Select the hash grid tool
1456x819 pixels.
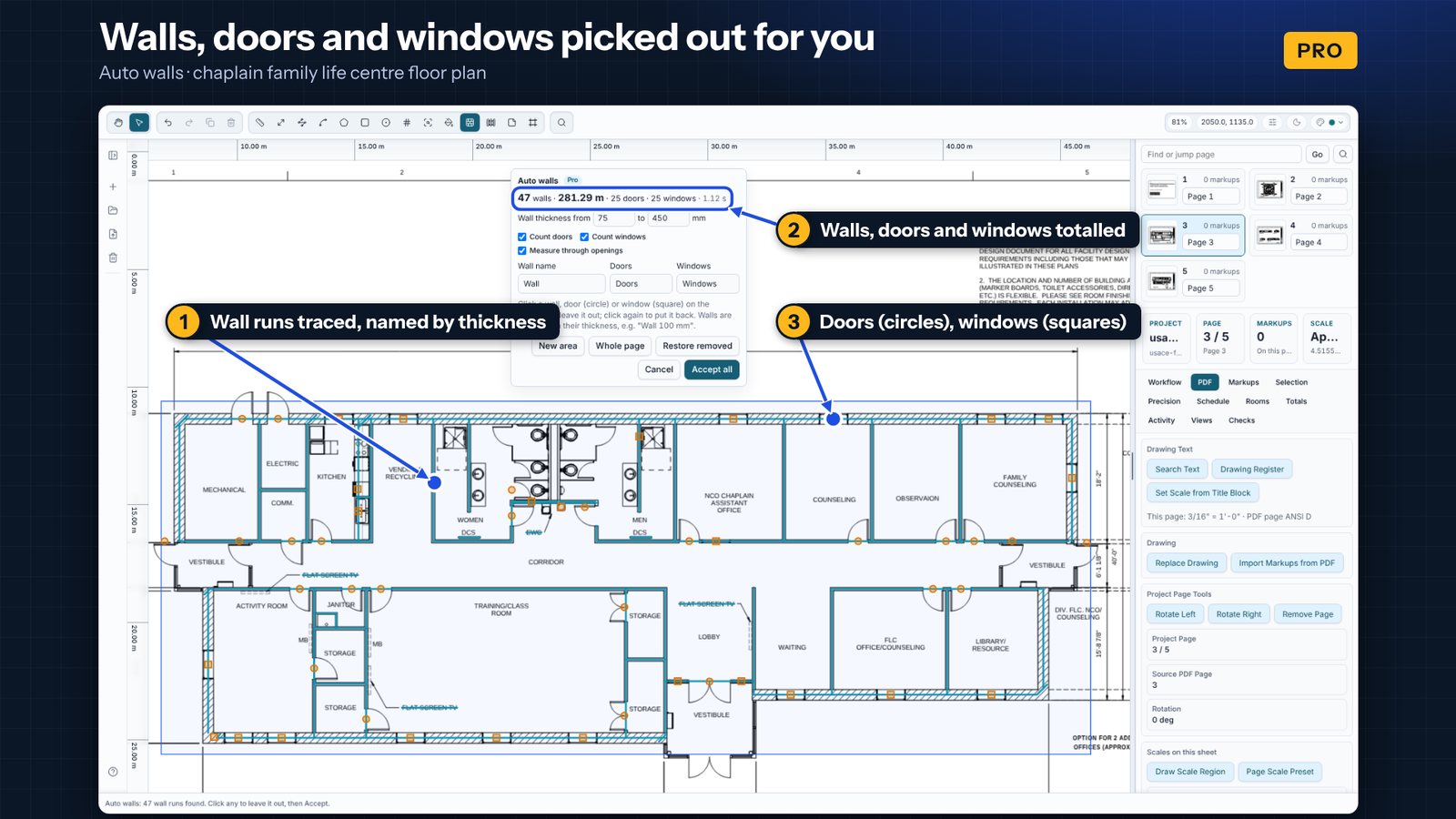point(407,122)
